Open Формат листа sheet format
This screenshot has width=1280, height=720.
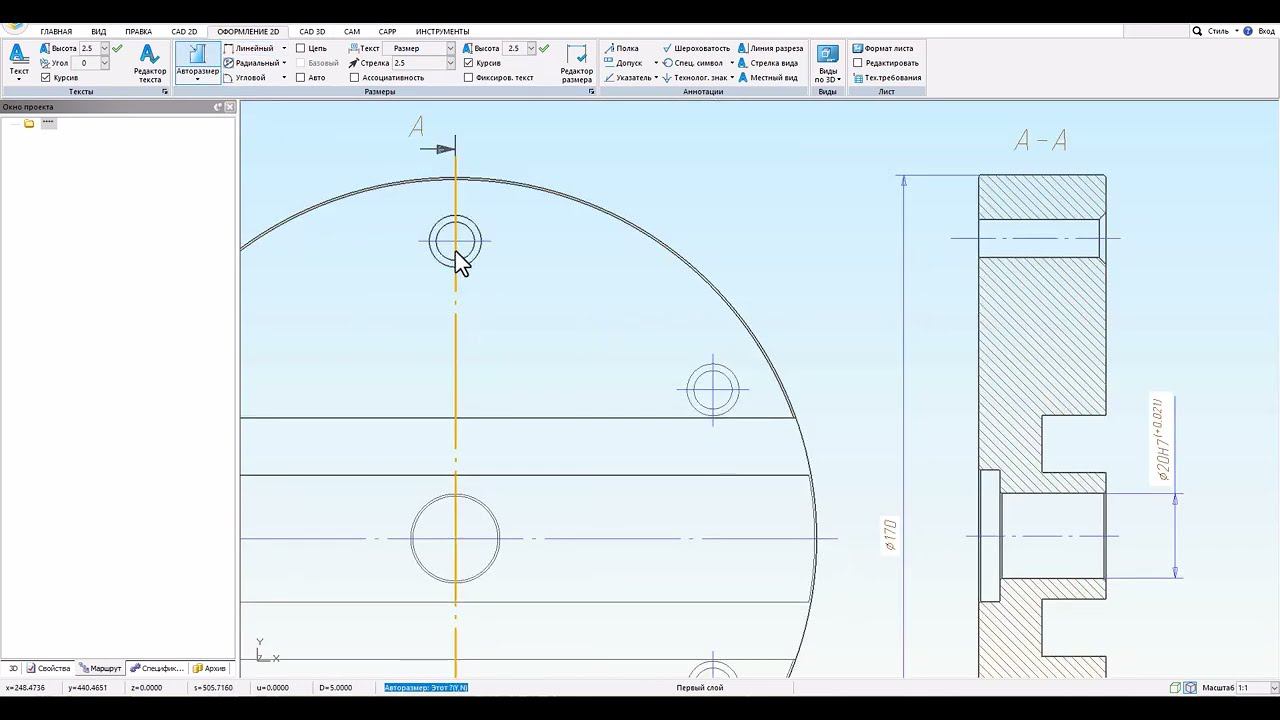click(882, 48)
